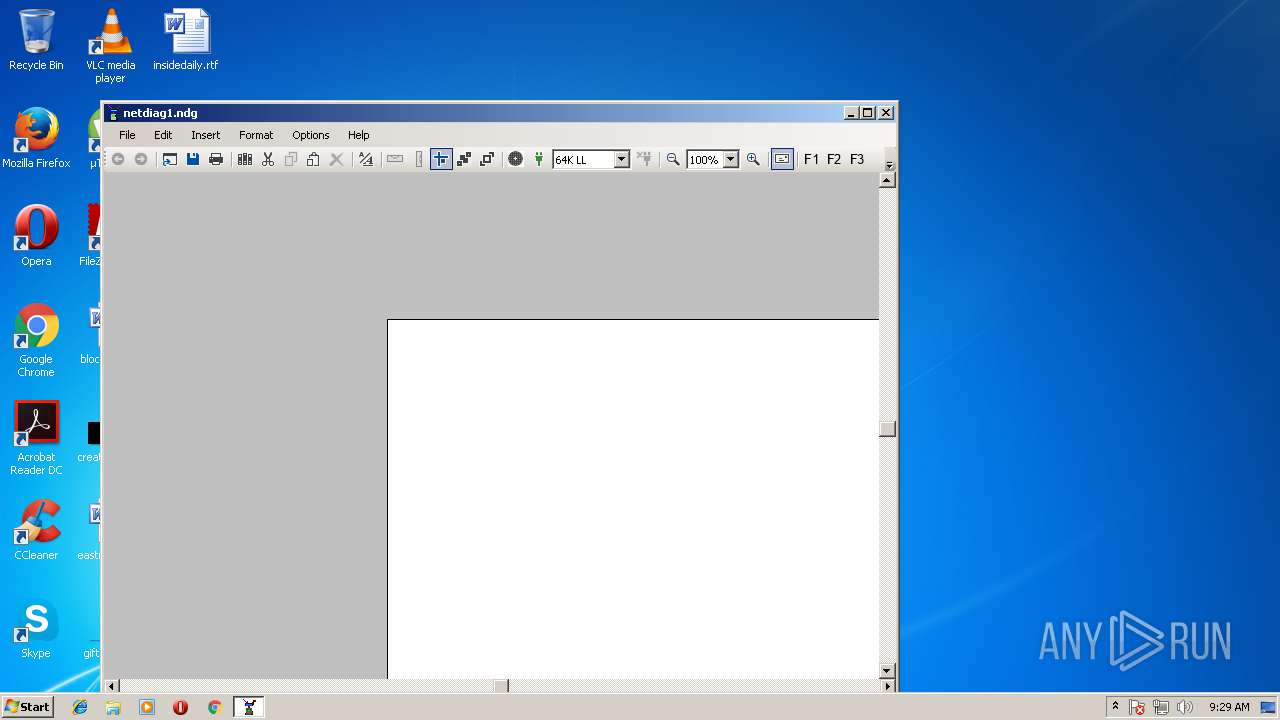This screenshot has height=720, width=1280.
Task: Click the horizontal scrollbar left arrow
Action: [112, 686]
